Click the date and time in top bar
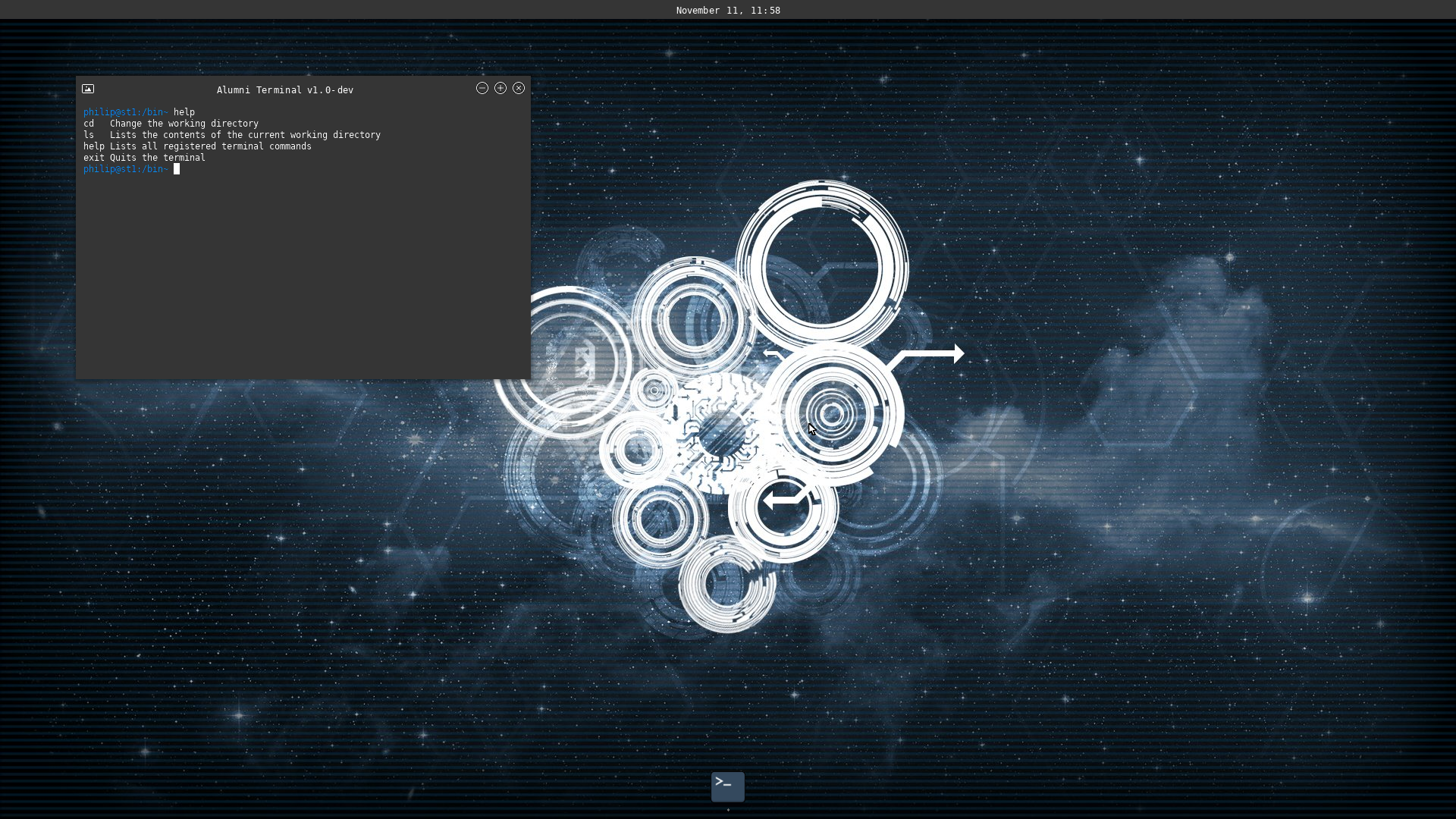 (727, 10)
